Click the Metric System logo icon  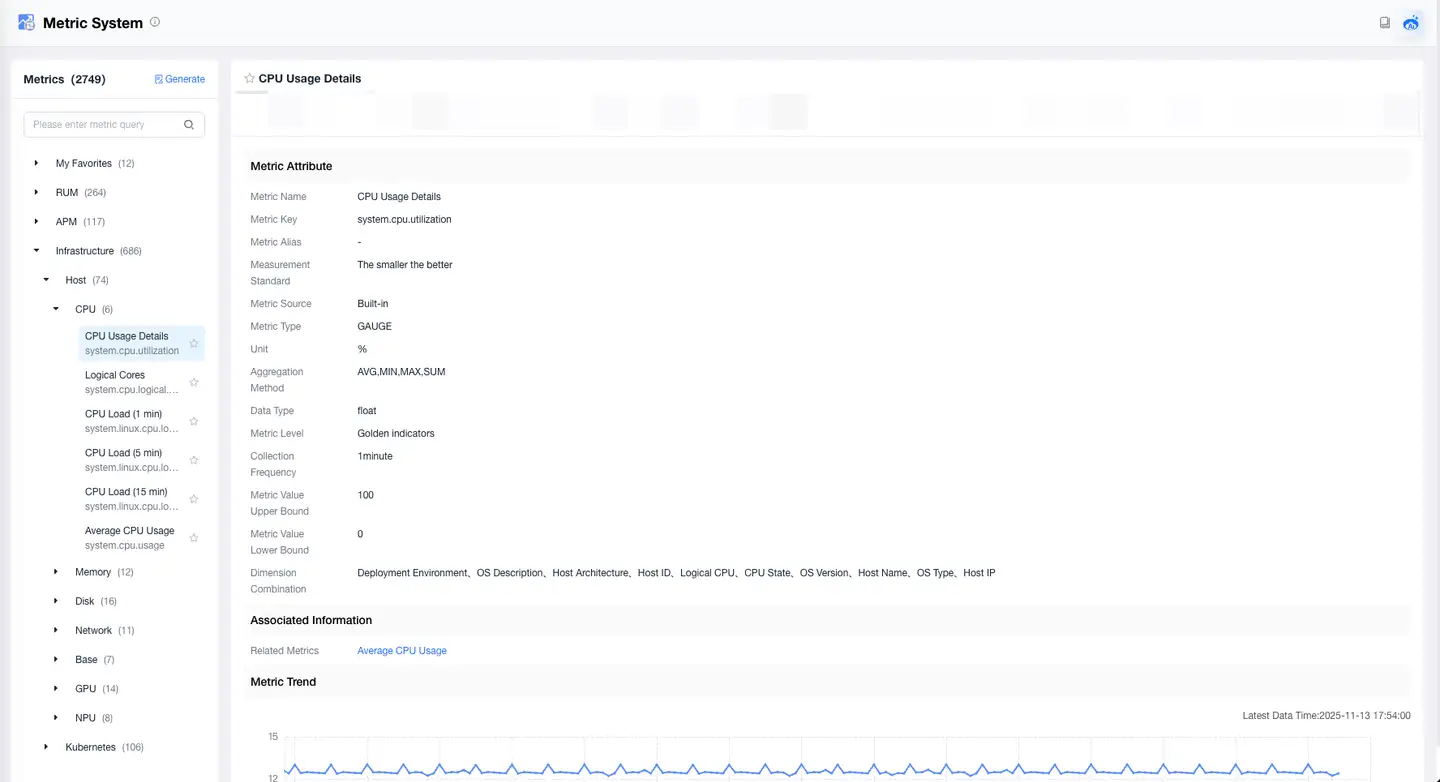point(26,22)
